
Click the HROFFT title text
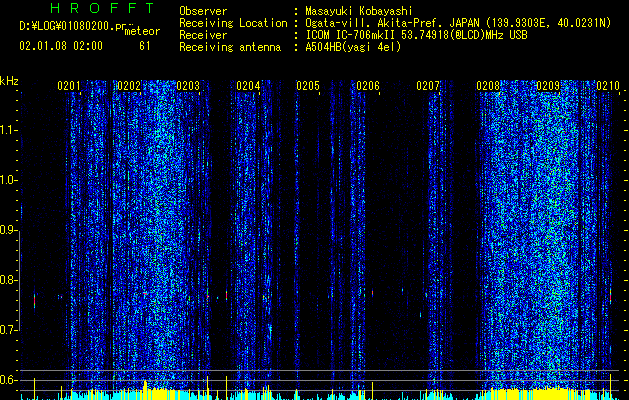point(103,8)
